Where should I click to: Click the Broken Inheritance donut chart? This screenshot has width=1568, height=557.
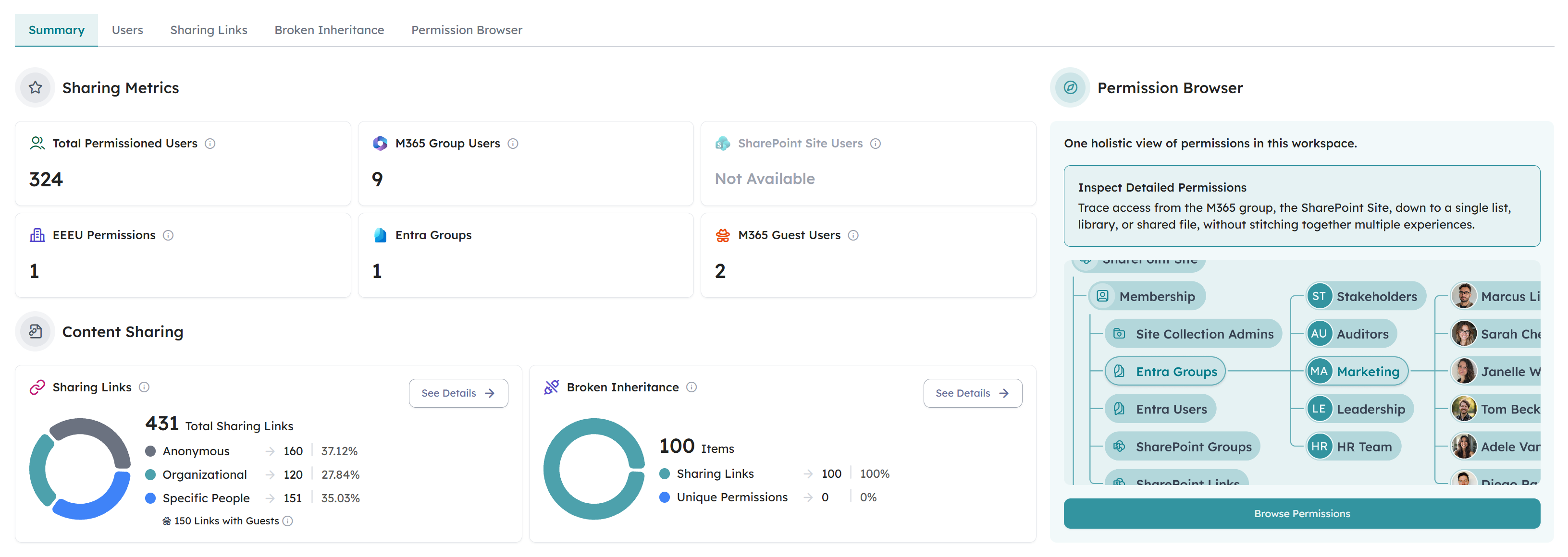594,469
